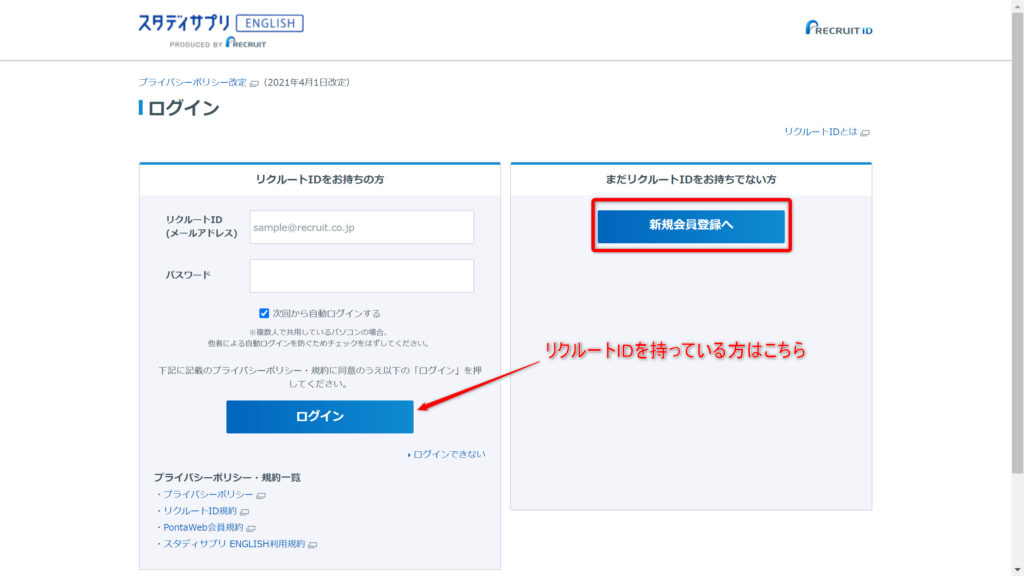The height and width of the screenshot is (576, 1024).
Task: Focus the パスワード input field
Action: (362, 276)
